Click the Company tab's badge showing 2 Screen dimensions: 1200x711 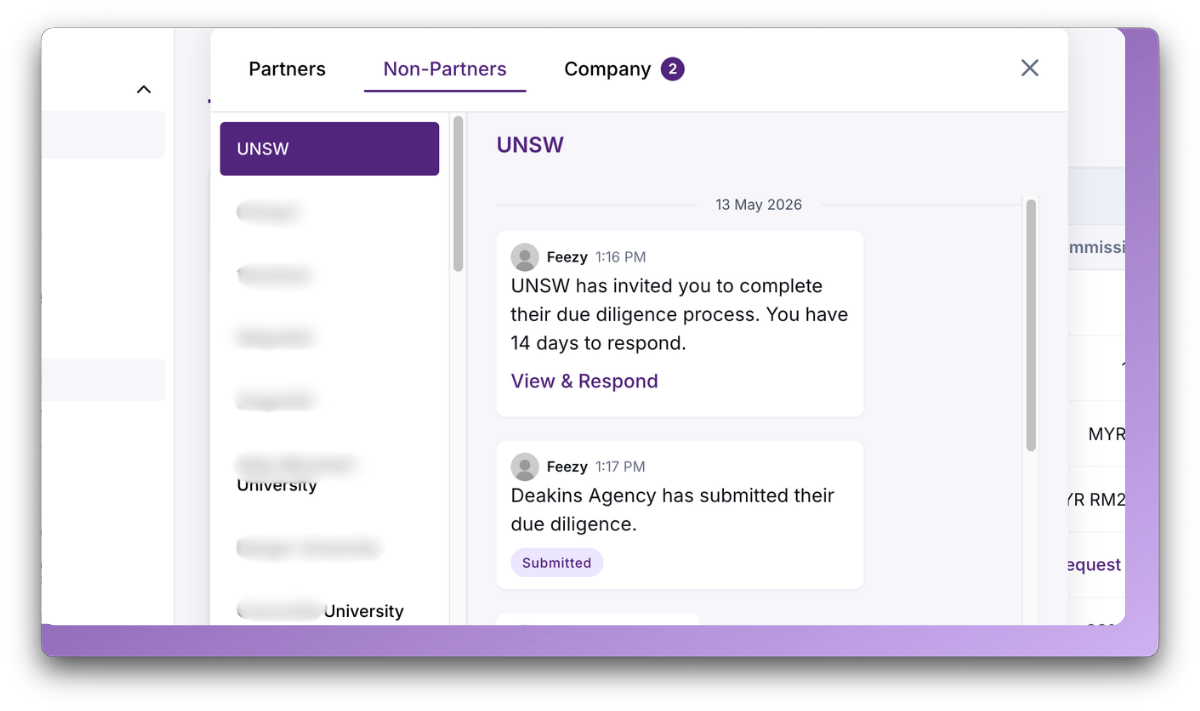pyautogui.click(x=672, y=69)
